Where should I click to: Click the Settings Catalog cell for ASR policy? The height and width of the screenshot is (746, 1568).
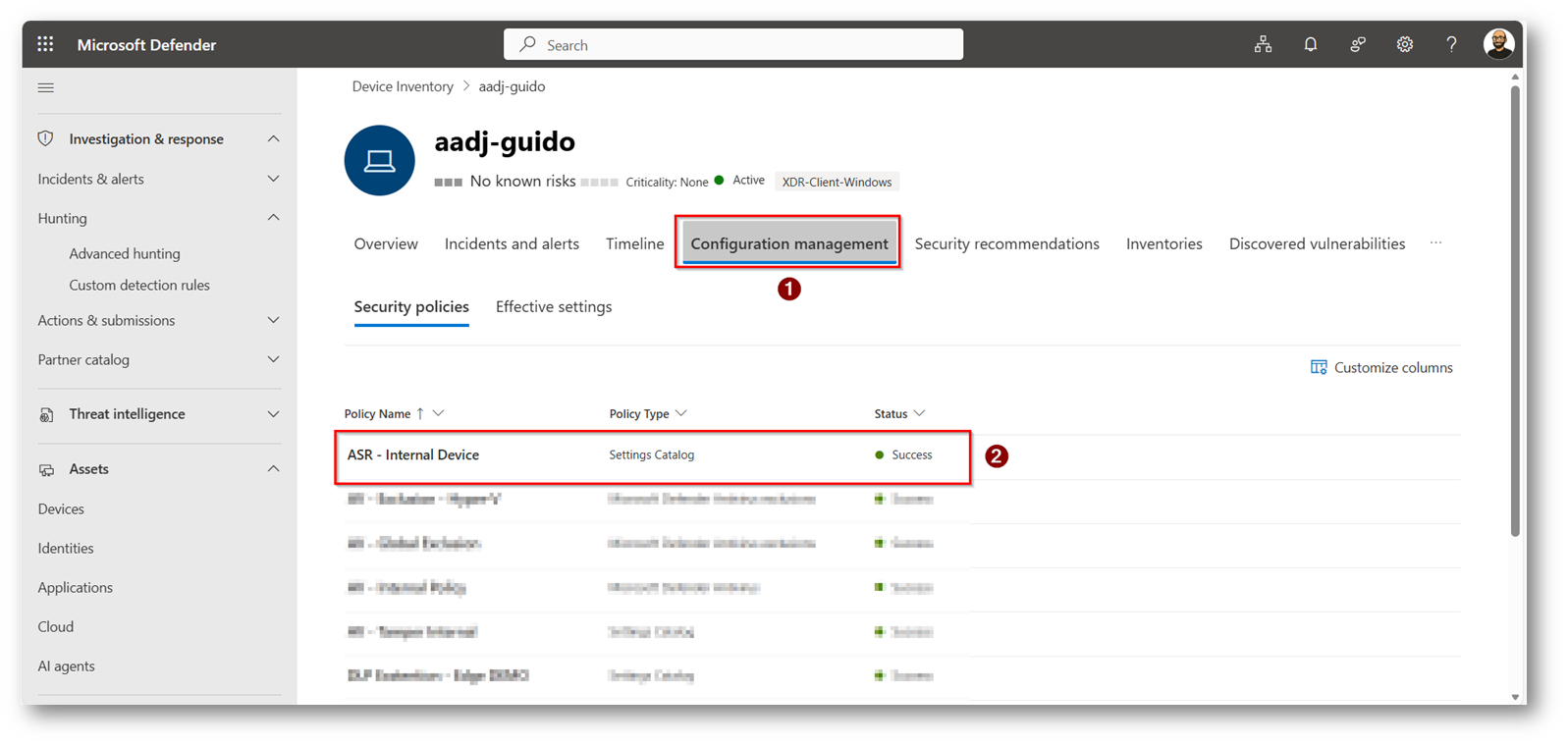652,454
